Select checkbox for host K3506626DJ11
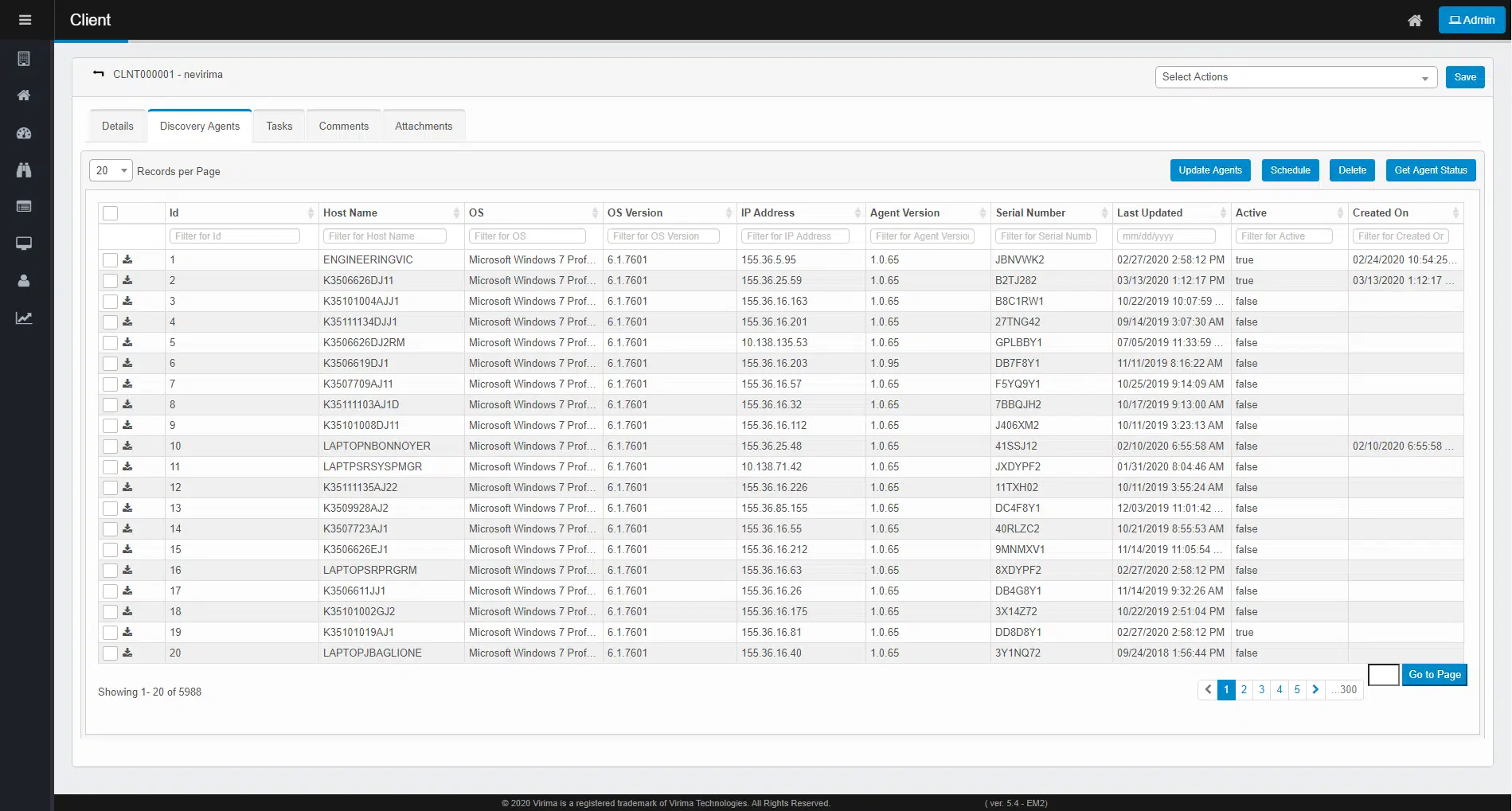This screenshot has width=1512, height=811. [x=111, y=281]
